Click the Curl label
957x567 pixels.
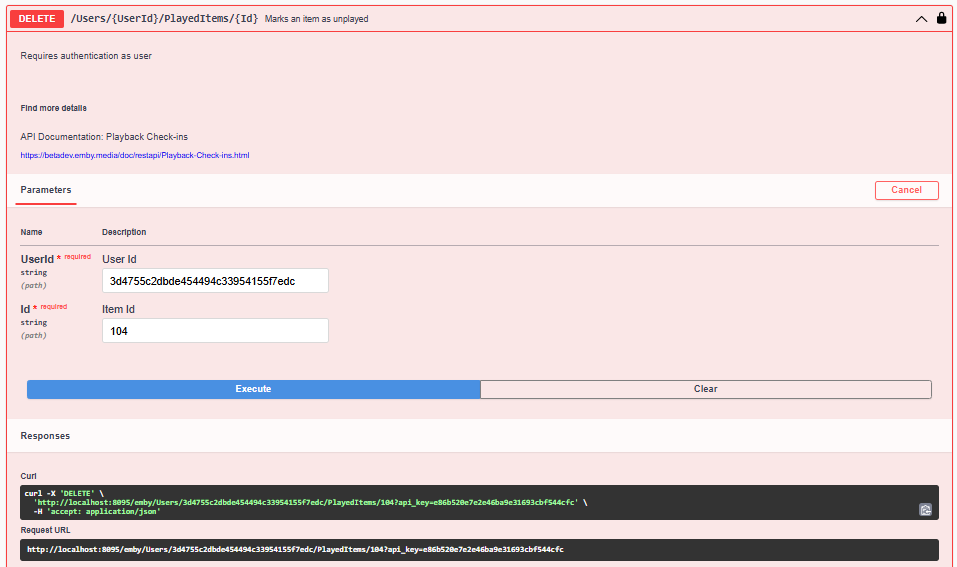coord(28,476)
